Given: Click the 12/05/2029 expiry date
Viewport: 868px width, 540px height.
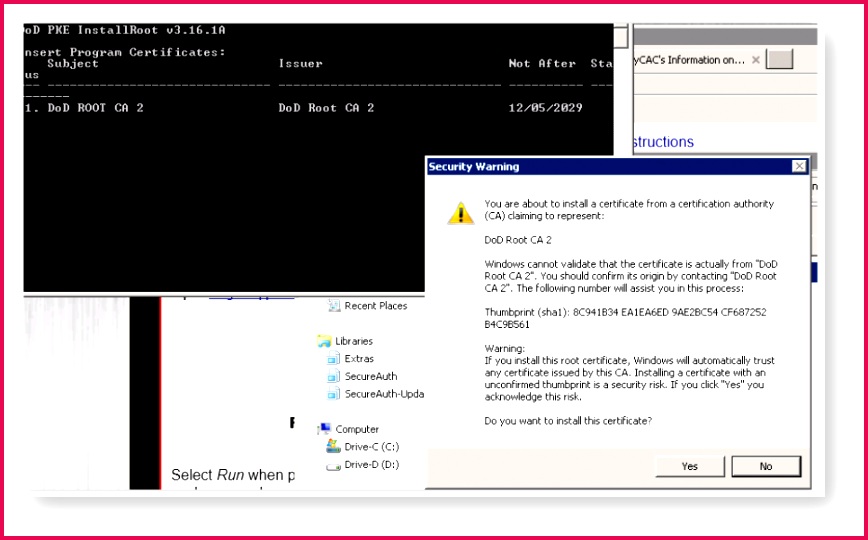Looking at the screenshot, I should [545, 108].
